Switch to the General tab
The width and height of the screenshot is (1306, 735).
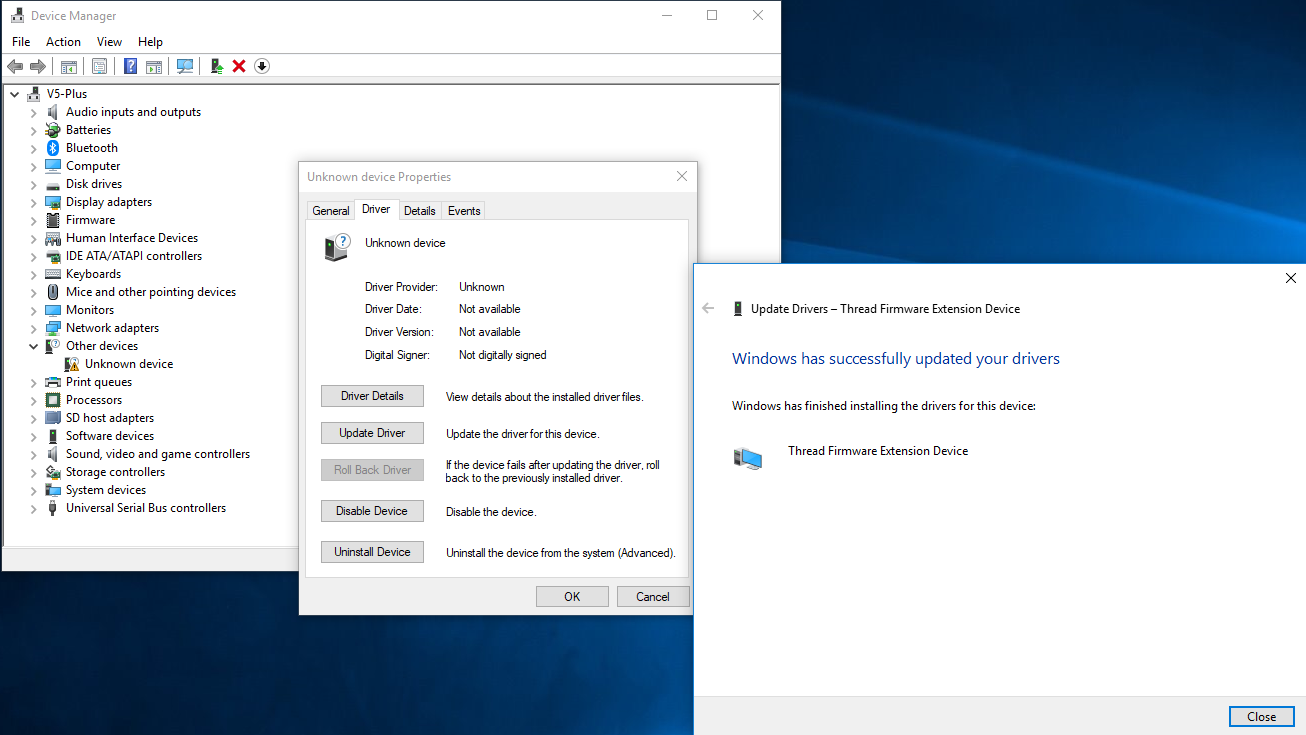pyautogui.click(x=331, y=211)
